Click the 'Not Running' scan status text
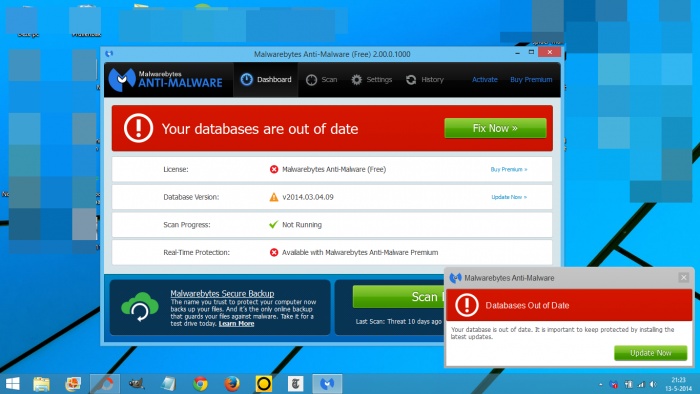700x394 pixels. pyautogui.click(x=302, y=225)
